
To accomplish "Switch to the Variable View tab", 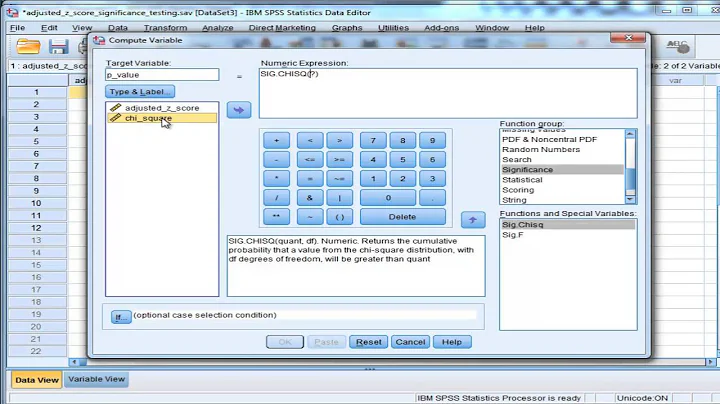I will click(x=96, y=379).
